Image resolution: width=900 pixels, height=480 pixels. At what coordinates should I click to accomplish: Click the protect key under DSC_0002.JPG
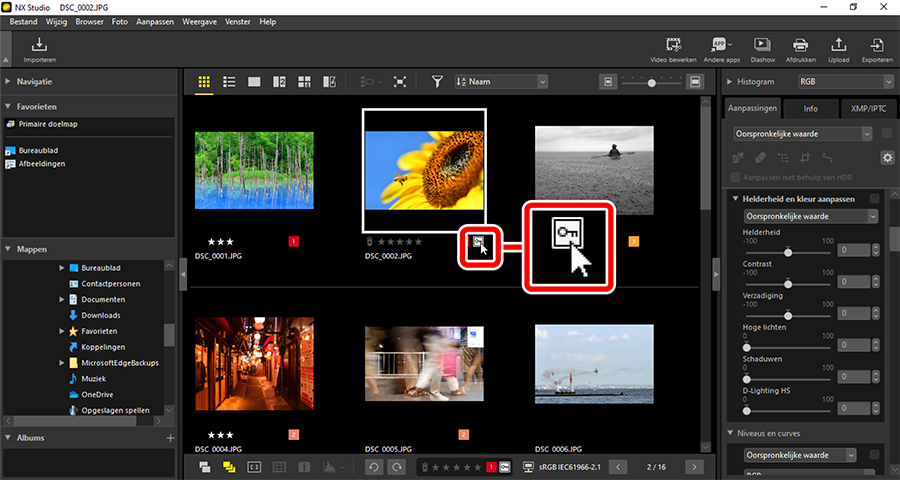[478, 242]
